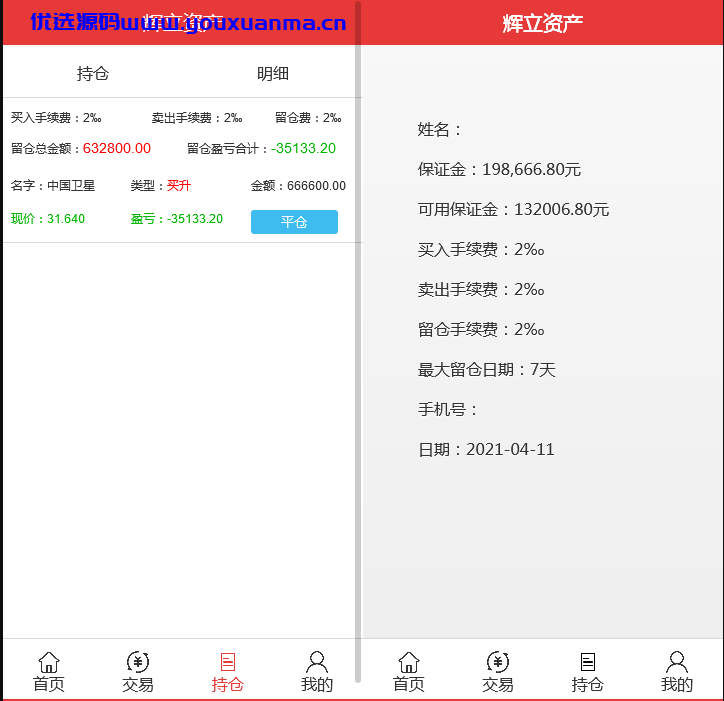Image resolution: width=724 pixels, height=701 pixels.
Task: Click the 留仓费 2‰ text
Action: (308, 118)
